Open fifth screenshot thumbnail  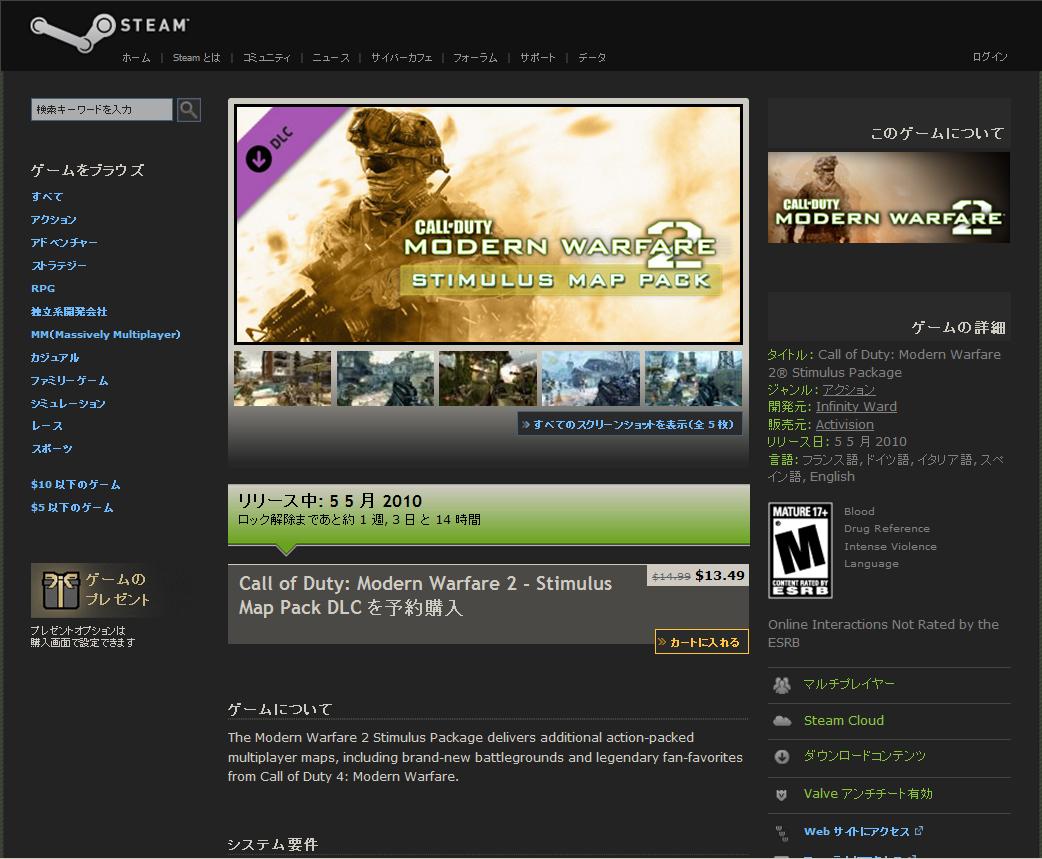(694, 378)
